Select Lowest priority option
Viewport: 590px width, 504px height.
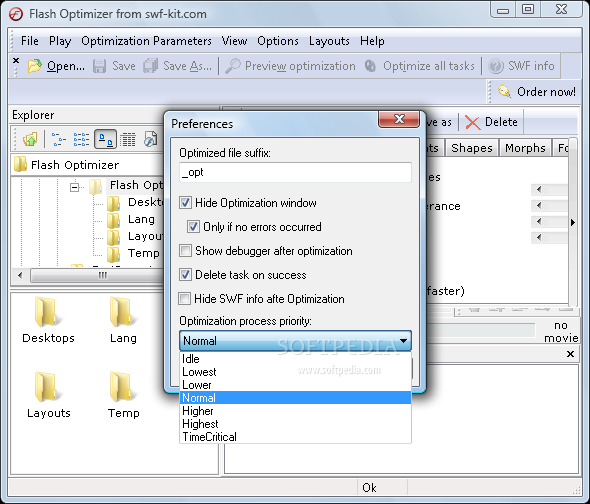[x=295, y=372]
